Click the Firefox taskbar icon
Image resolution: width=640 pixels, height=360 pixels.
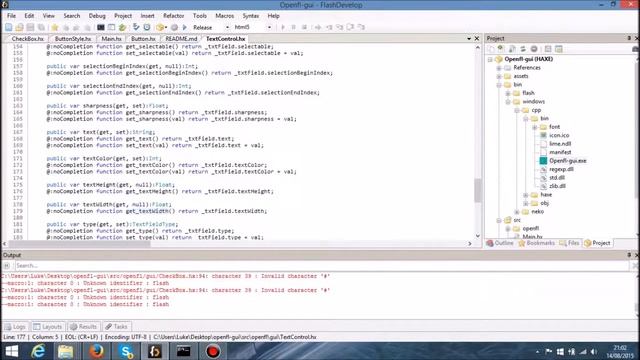97,351
